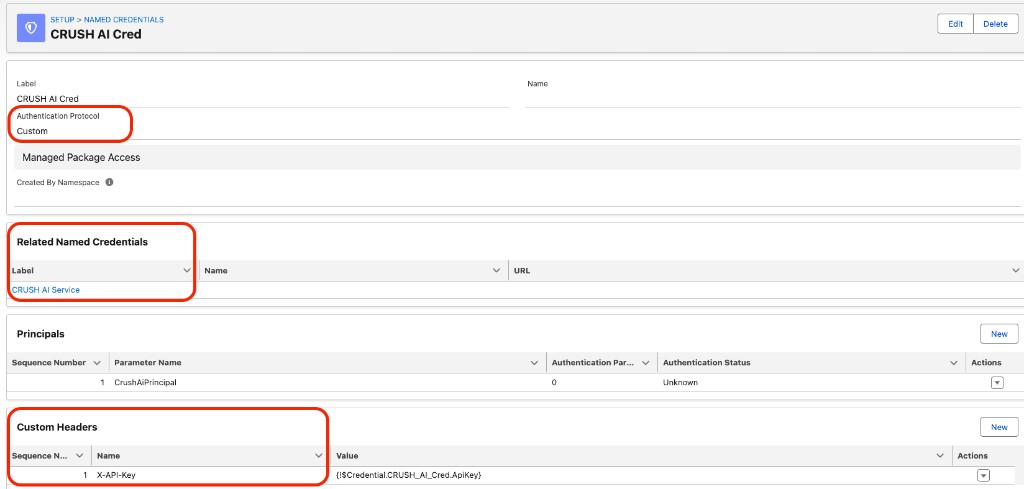Click the Named Credentials shield icon
1024x489 pixels.
coord(30,28)
